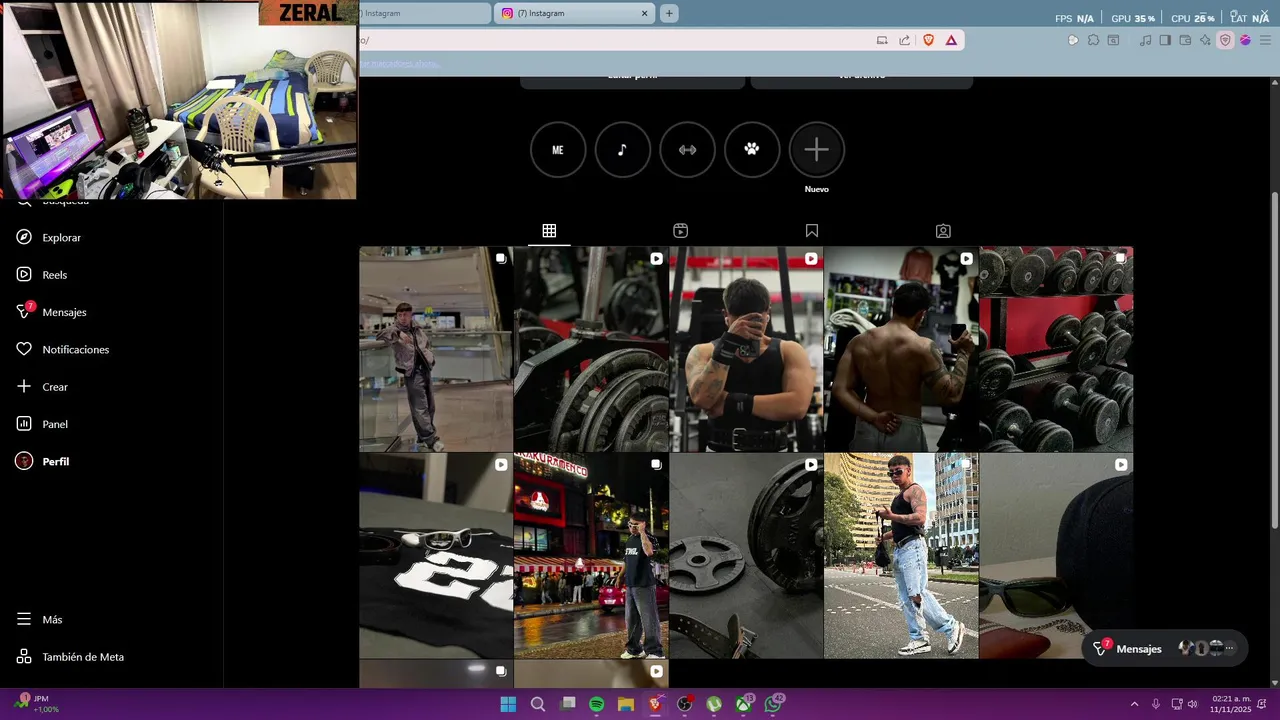Show hidden system tray icons
Screen dimensions: 1280x720
pos(1134,704)
